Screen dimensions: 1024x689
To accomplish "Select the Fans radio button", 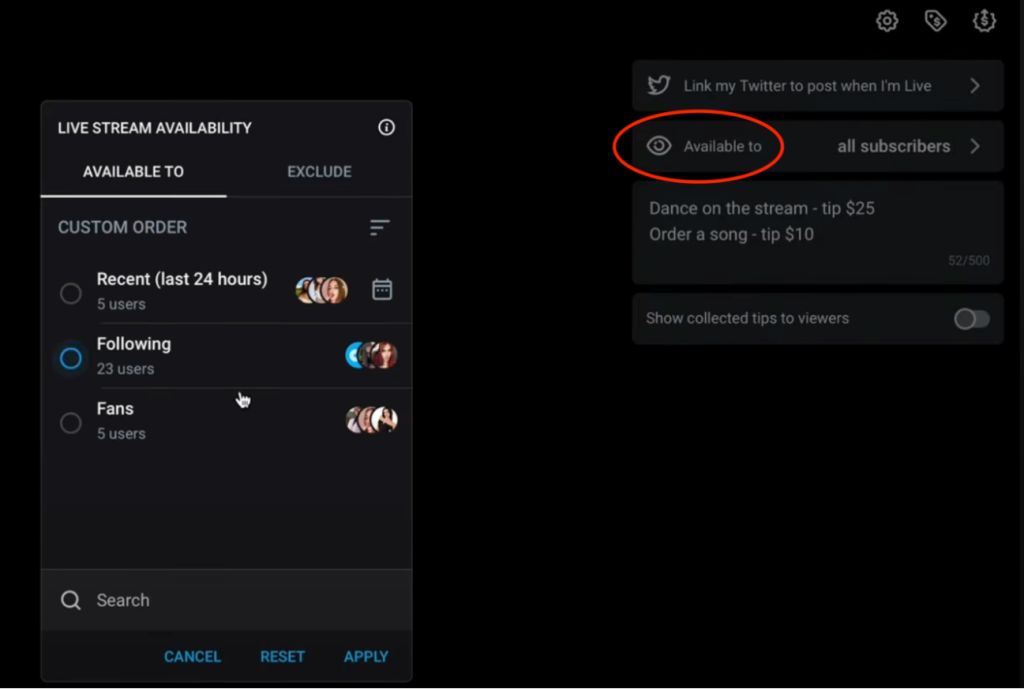I will click(71, 423).
